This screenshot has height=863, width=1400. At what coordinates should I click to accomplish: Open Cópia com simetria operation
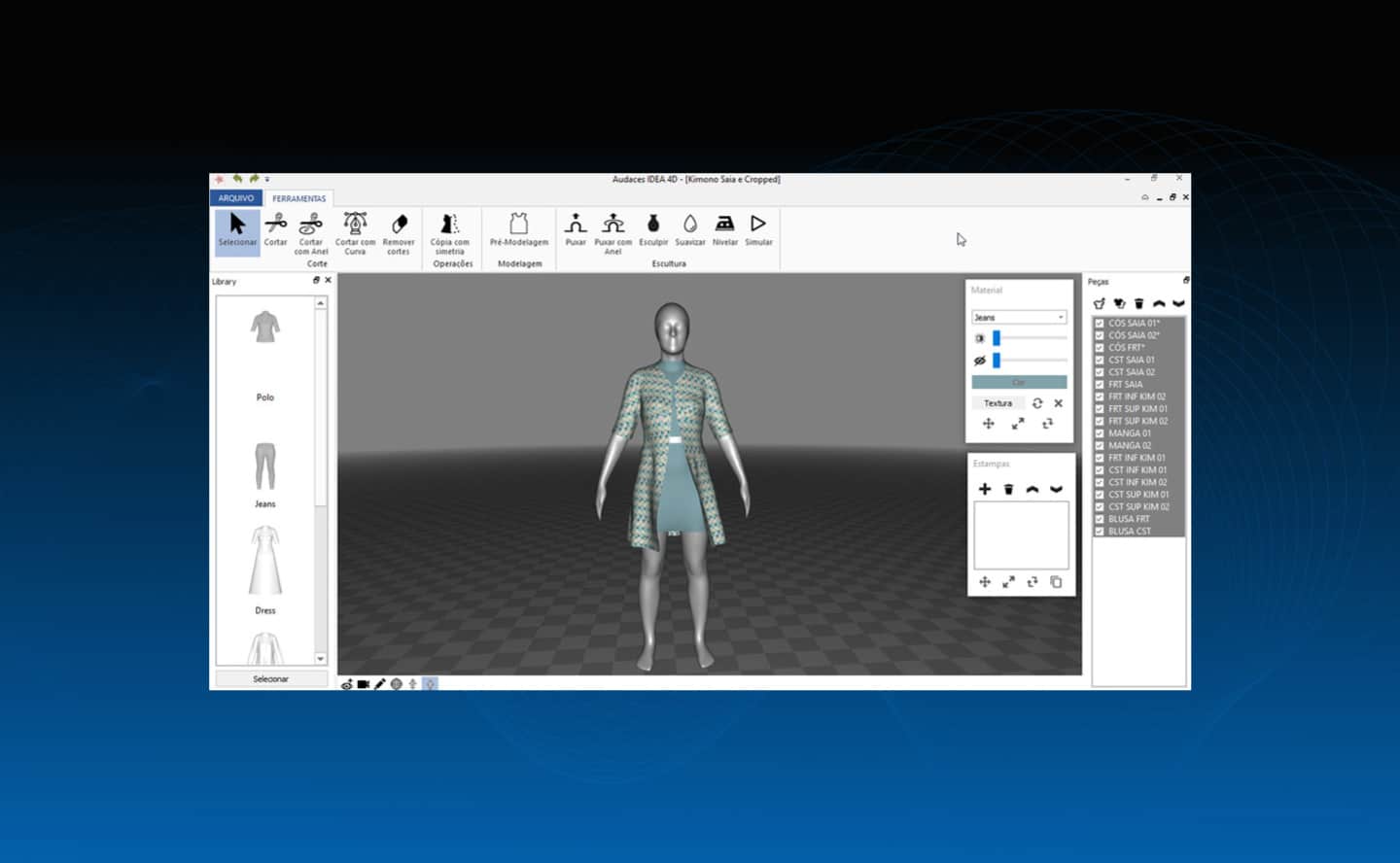(x=449, y=233)
